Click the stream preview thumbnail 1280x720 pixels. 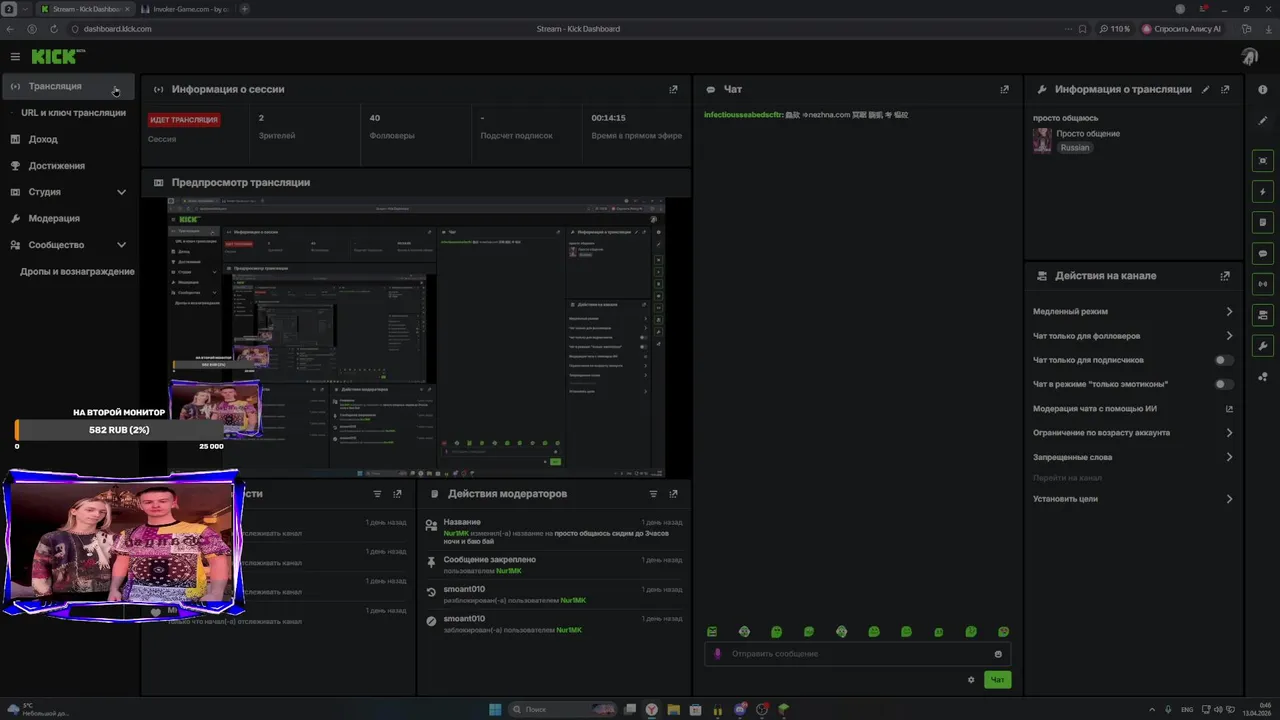tap(416, 337)
